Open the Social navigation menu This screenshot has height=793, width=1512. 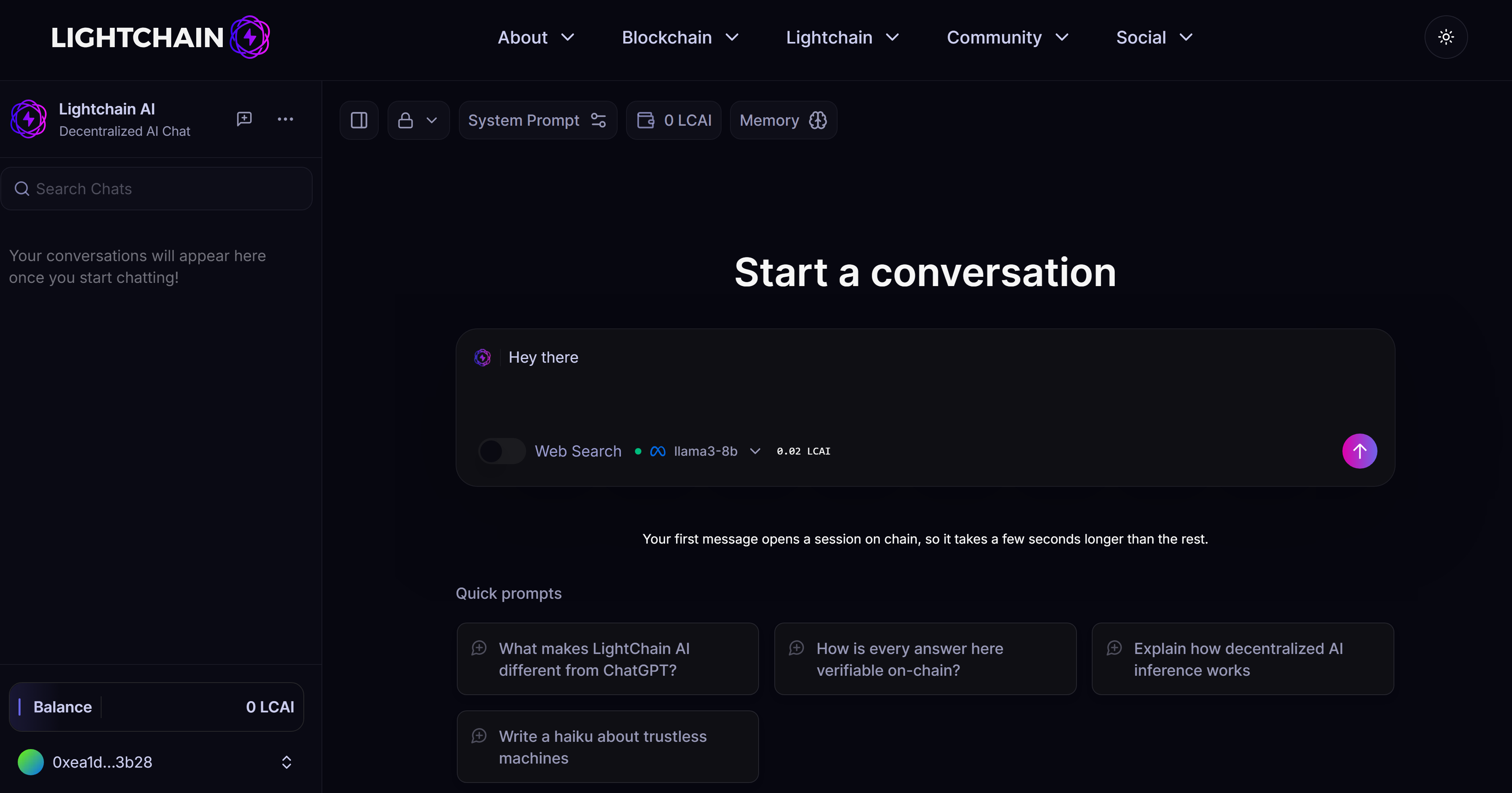1154,37
